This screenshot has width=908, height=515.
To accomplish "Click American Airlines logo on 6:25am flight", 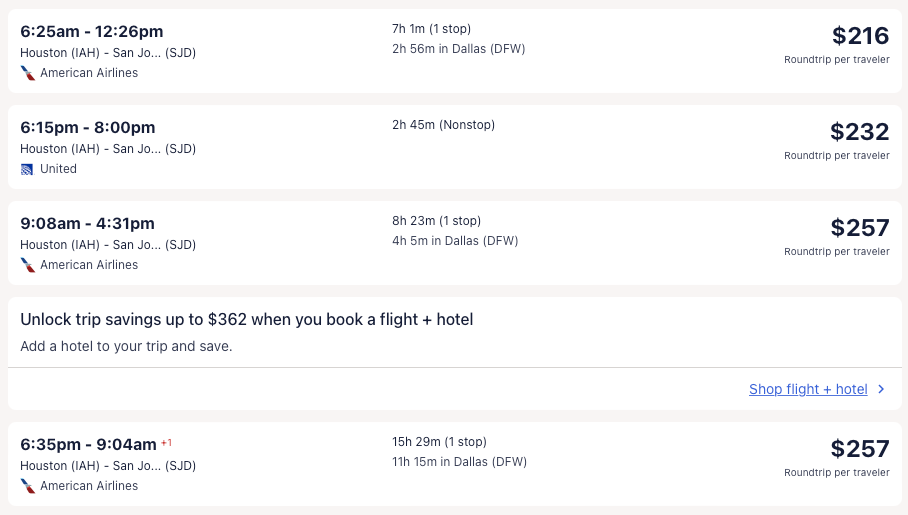I will [27, 73].
